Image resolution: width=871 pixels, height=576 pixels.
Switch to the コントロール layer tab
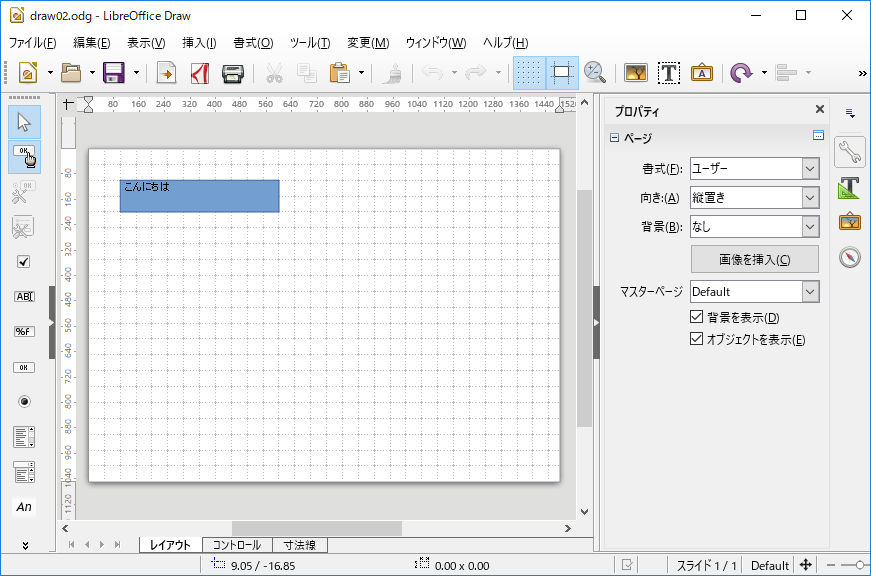tap(237, 545)
